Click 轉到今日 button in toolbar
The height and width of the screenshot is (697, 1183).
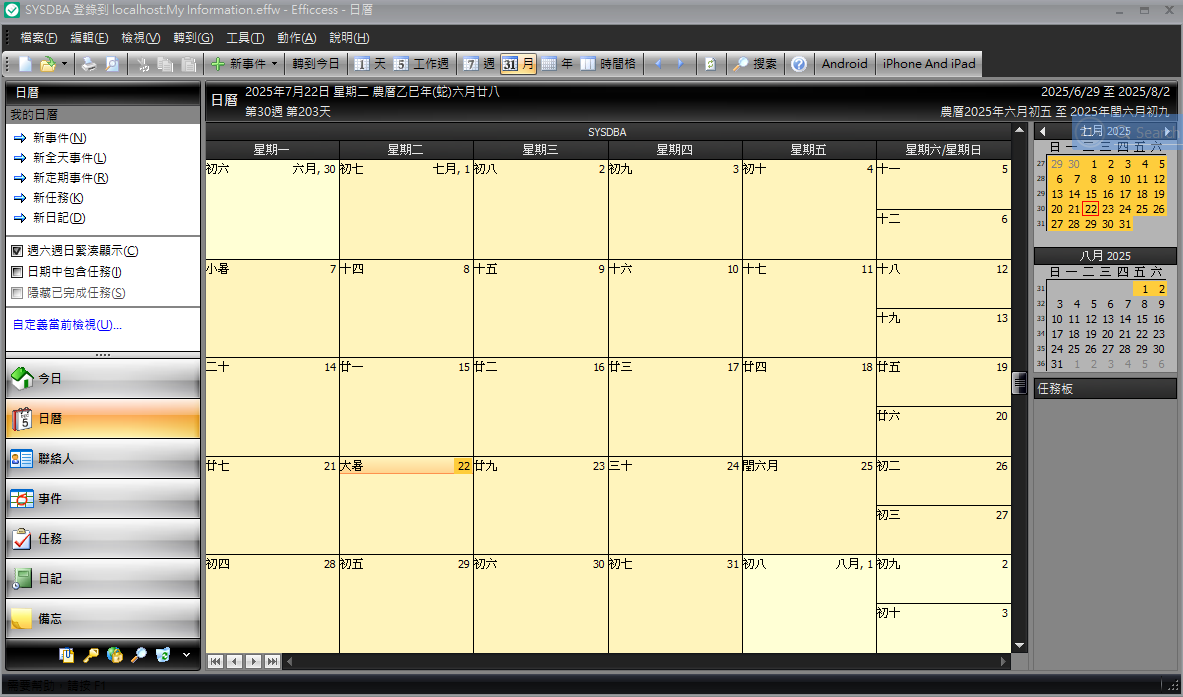click(315, 64)
